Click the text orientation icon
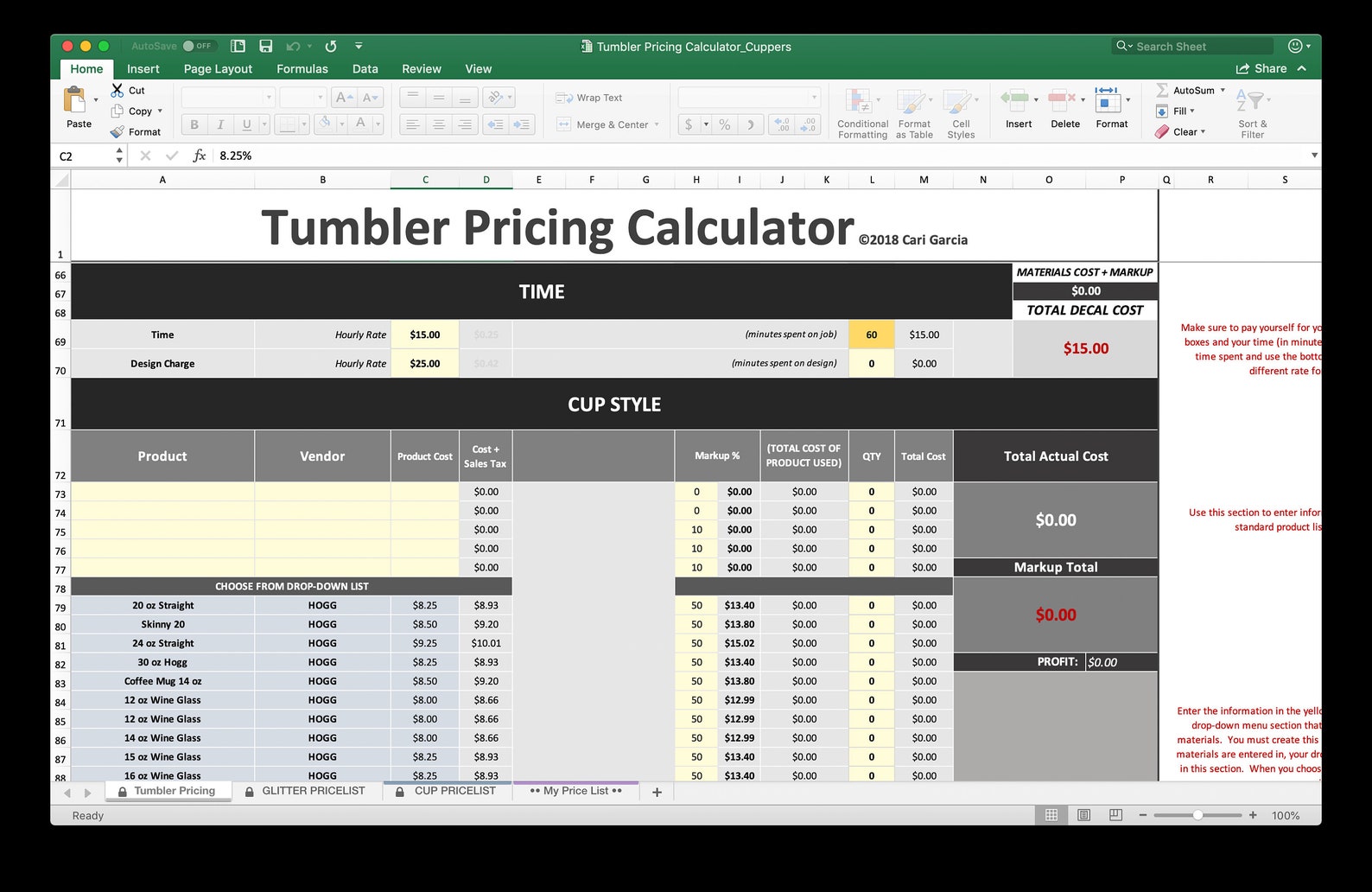The width and height of the screenshot is (1372, 892). click(x=495, y=98)
